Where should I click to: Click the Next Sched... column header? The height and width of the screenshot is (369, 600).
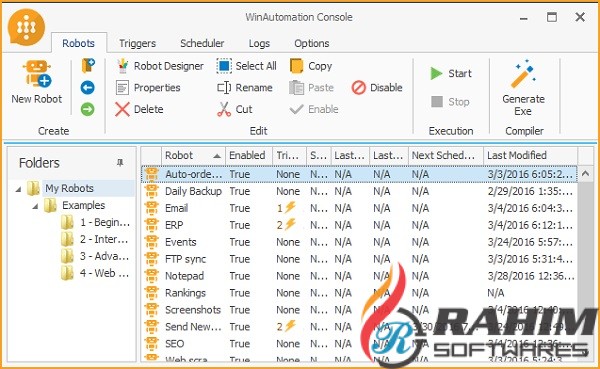446,155
